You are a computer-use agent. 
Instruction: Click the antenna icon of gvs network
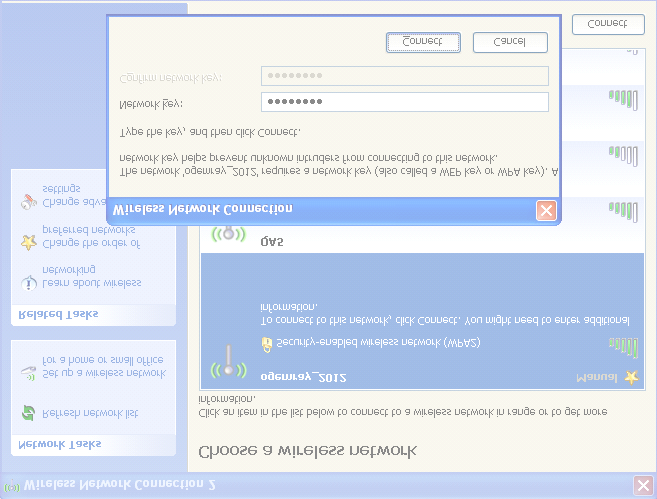(x=228, y=234)
